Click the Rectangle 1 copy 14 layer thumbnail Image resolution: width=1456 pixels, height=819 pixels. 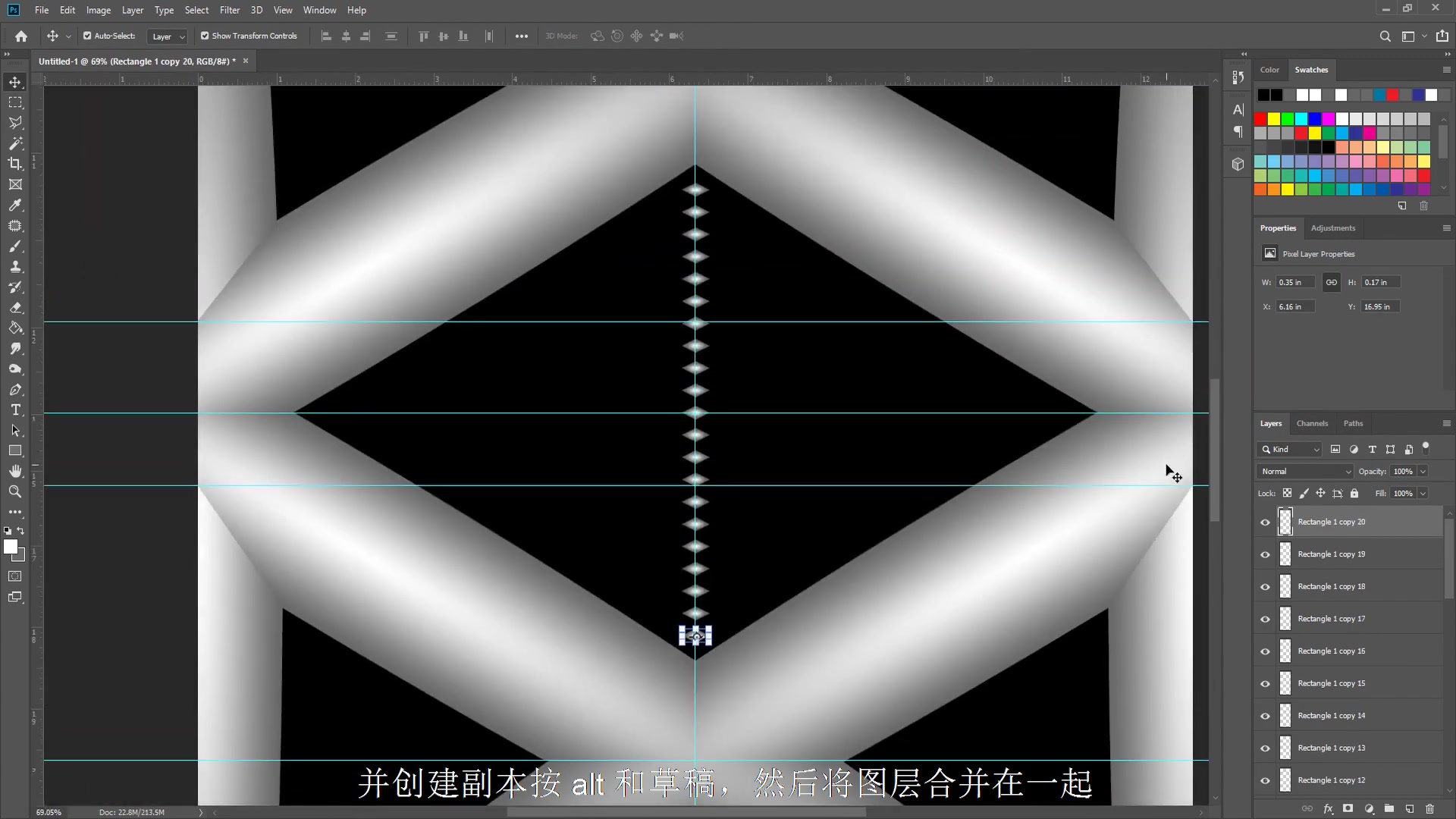(x=1285, y=715)
